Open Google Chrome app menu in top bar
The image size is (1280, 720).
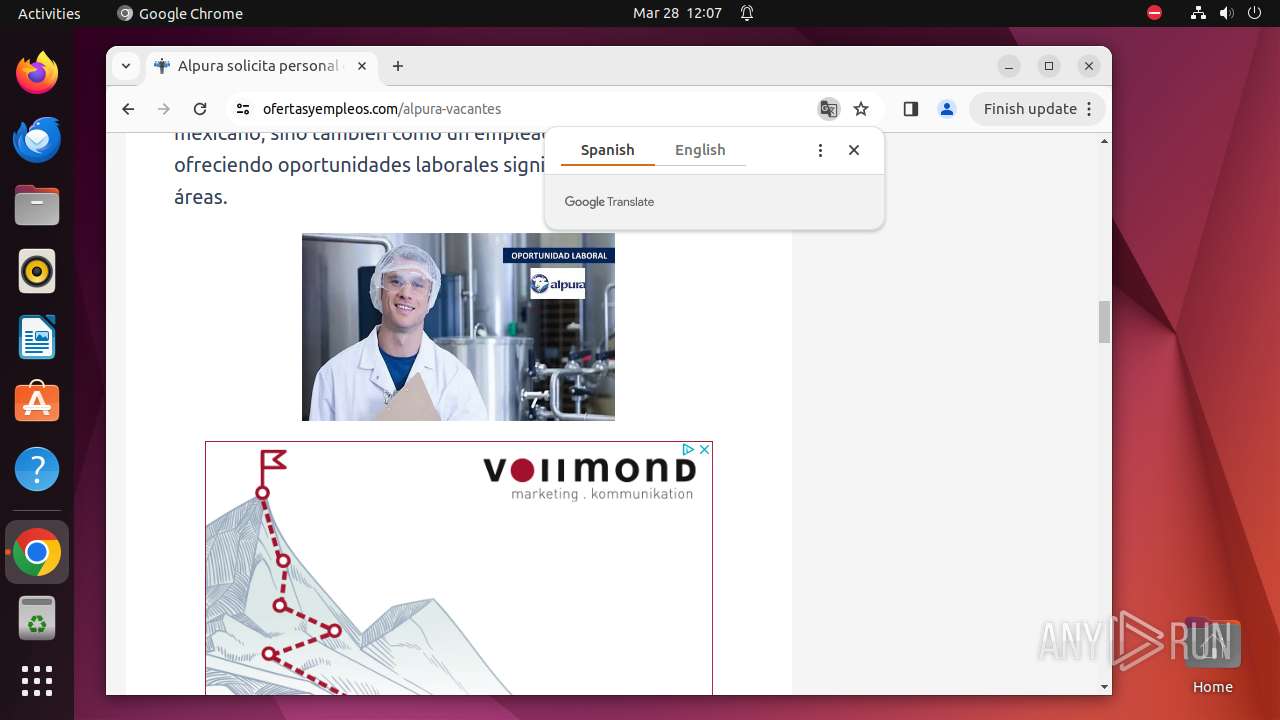180,13
